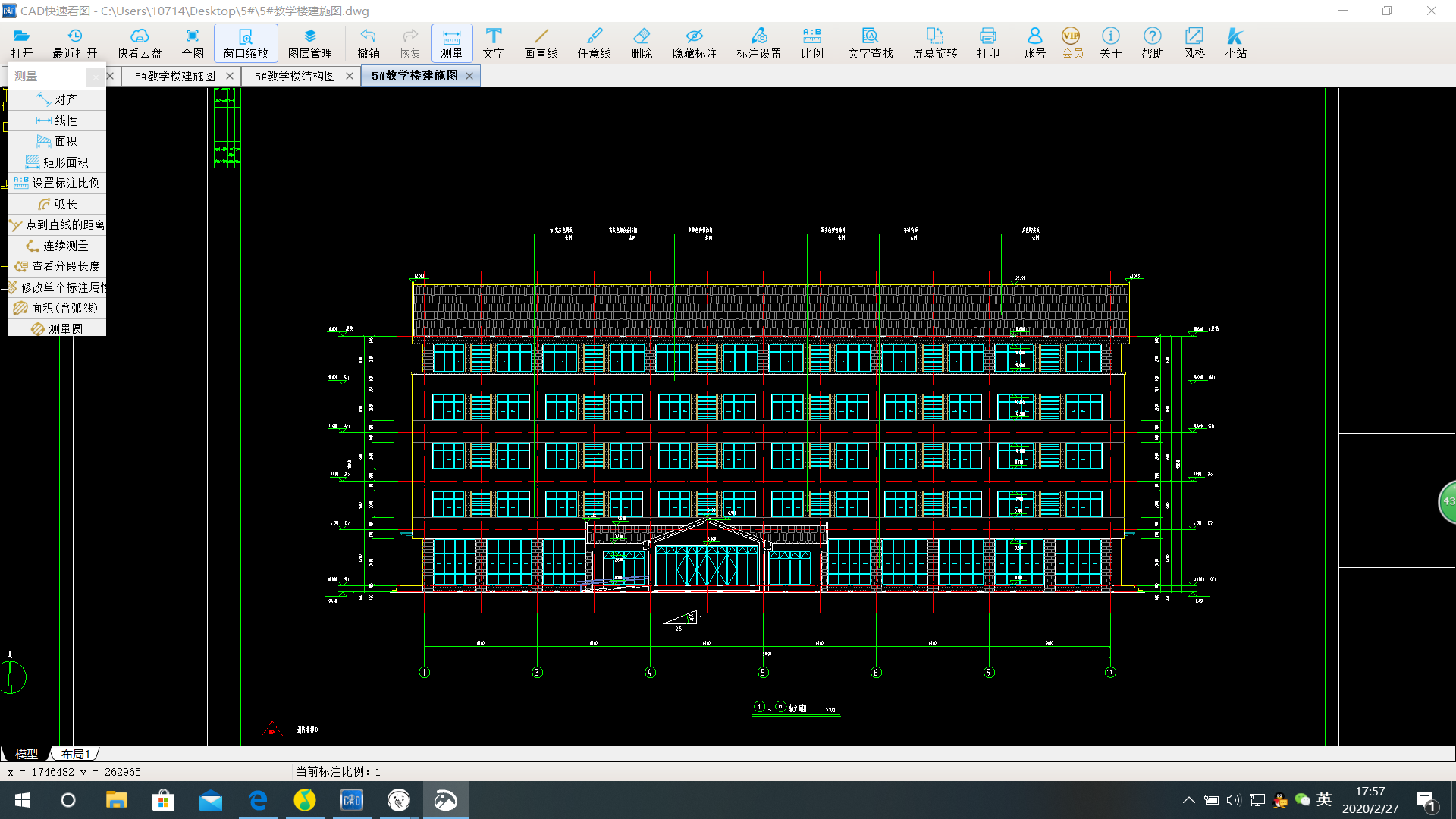Image resolution: width=1456 pixels, height=819 pixels.
Task: Undo the last action with 撤销
Action: click(x=369, y=43)
